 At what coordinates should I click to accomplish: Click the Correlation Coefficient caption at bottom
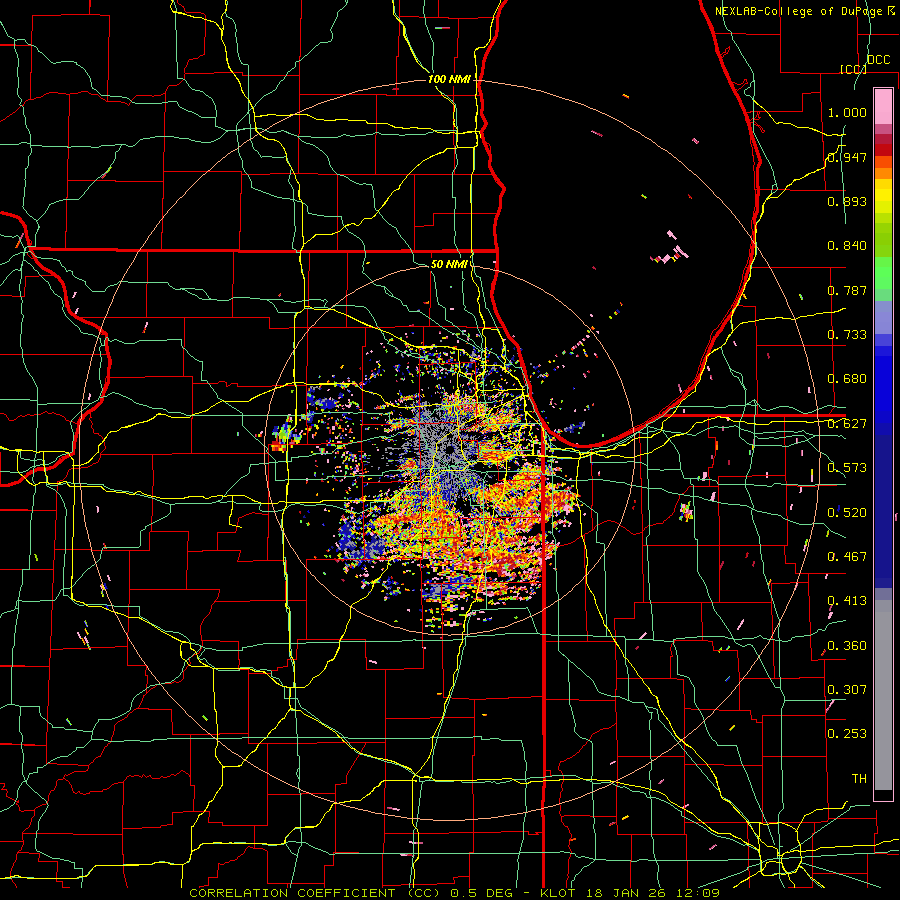454,893
